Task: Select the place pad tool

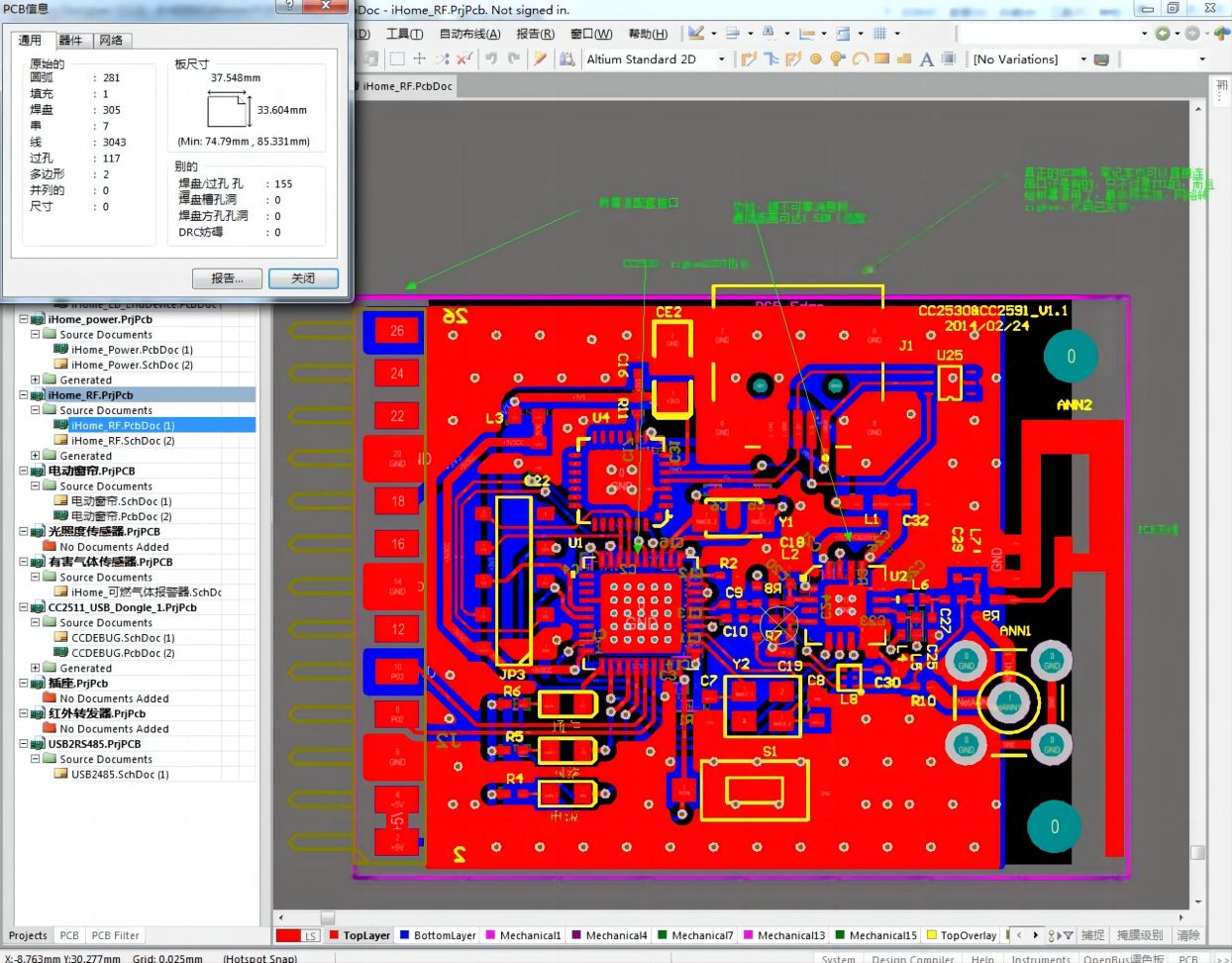Action: click(x=816, y=59)
